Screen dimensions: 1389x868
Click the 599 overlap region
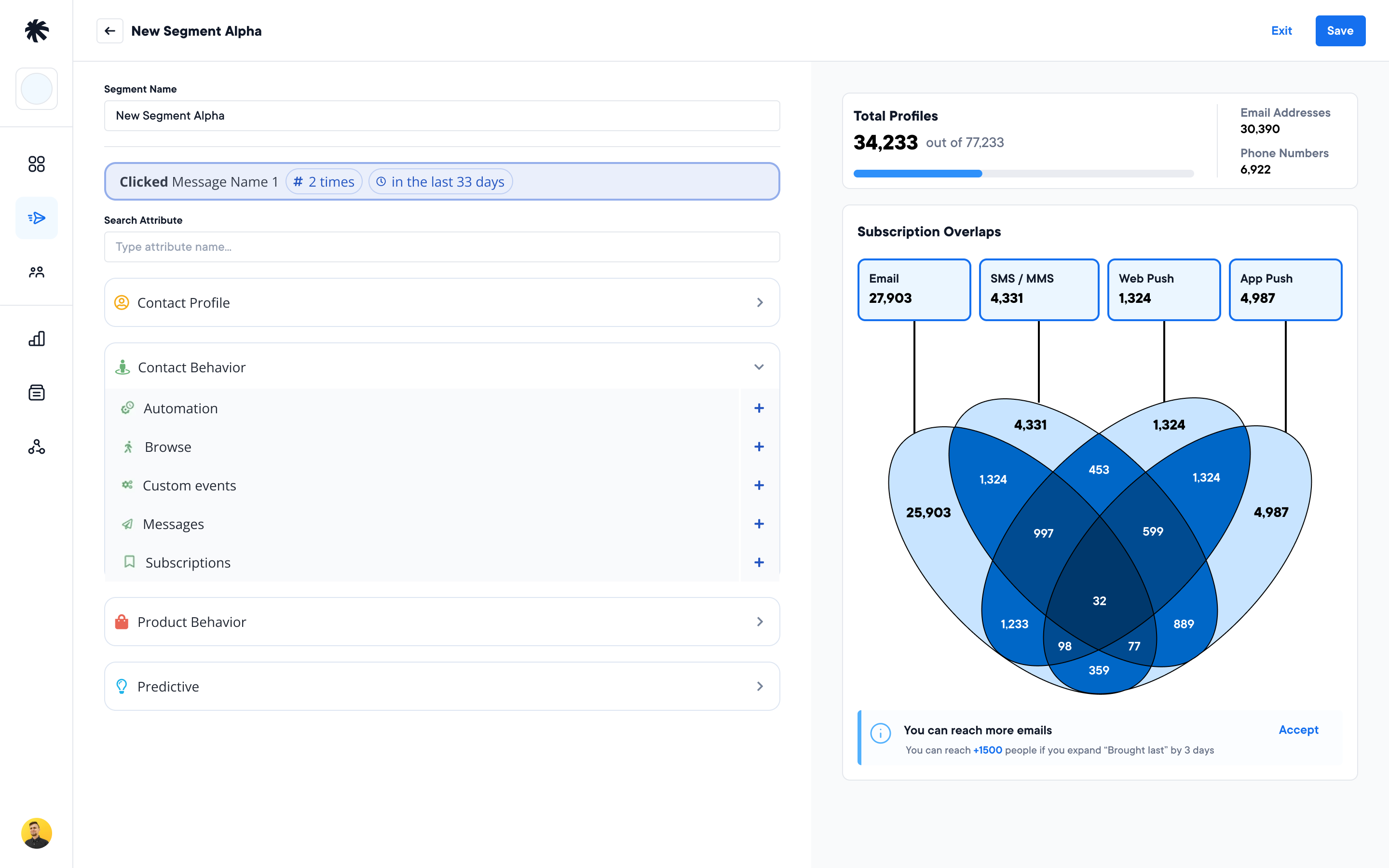click(x=1153, y=531)
